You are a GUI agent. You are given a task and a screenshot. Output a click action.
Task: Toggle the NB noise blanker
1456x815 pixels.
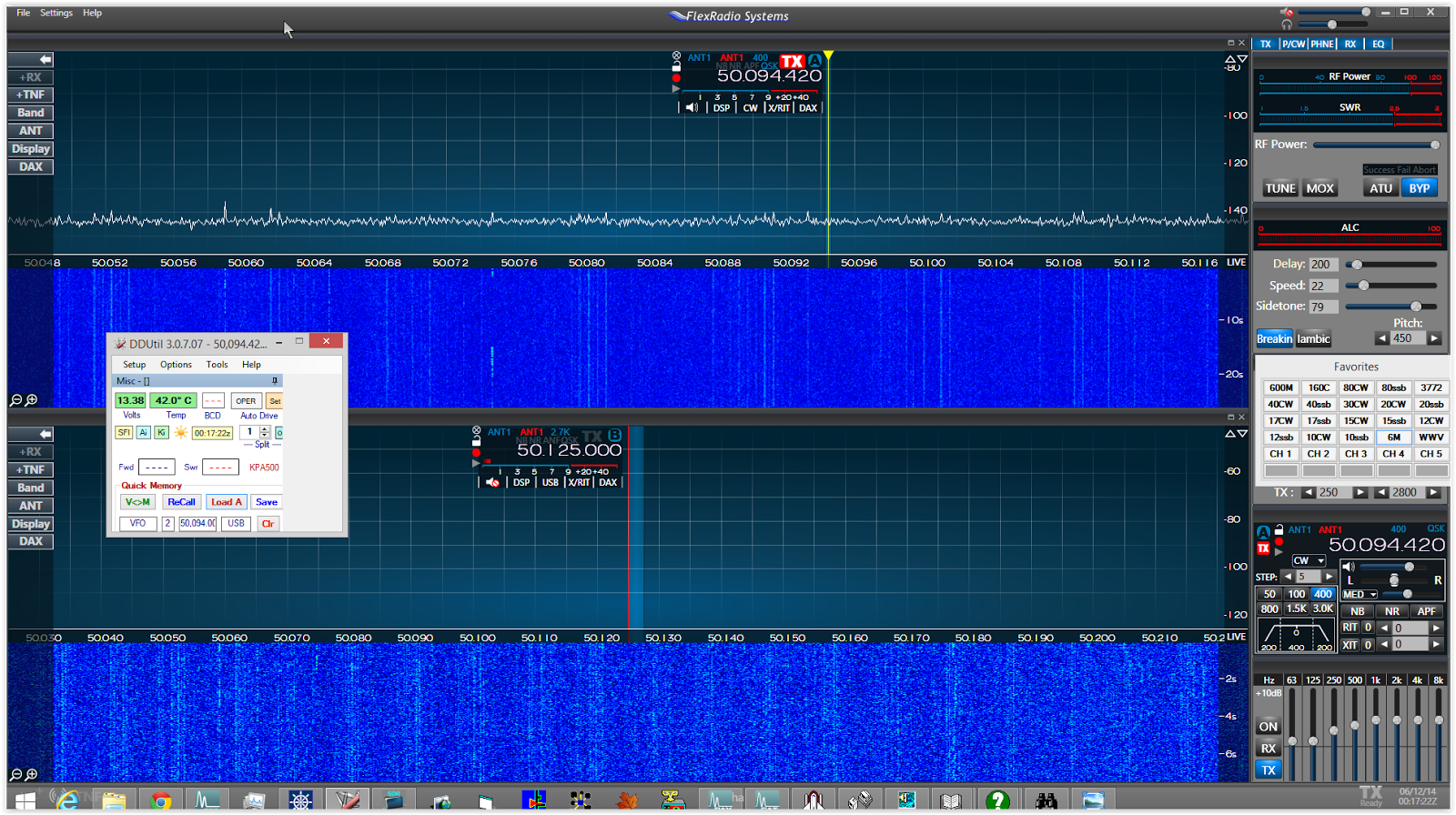point(1357,611)
